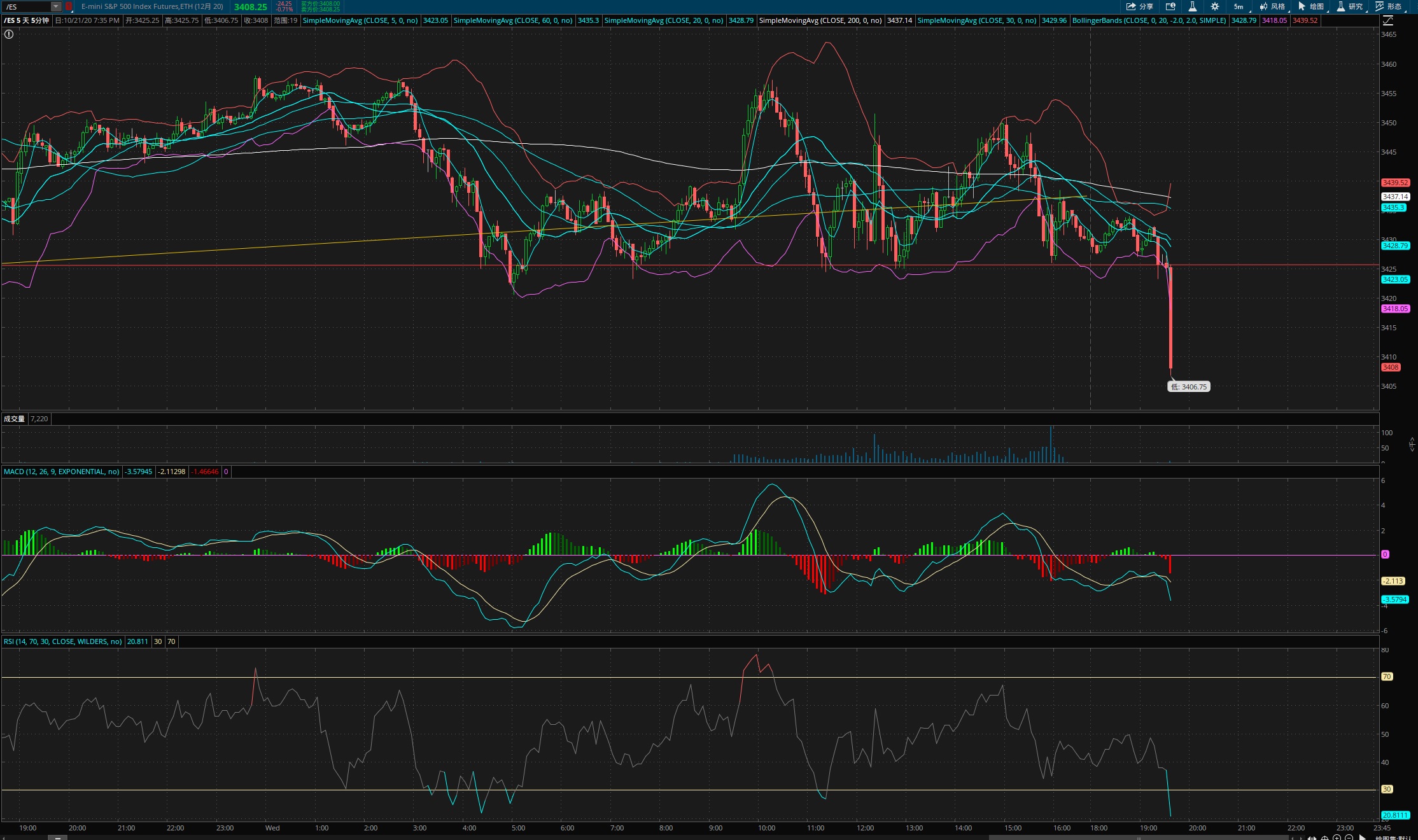Click the 买方价 bid price text

[x=320, y=4]
